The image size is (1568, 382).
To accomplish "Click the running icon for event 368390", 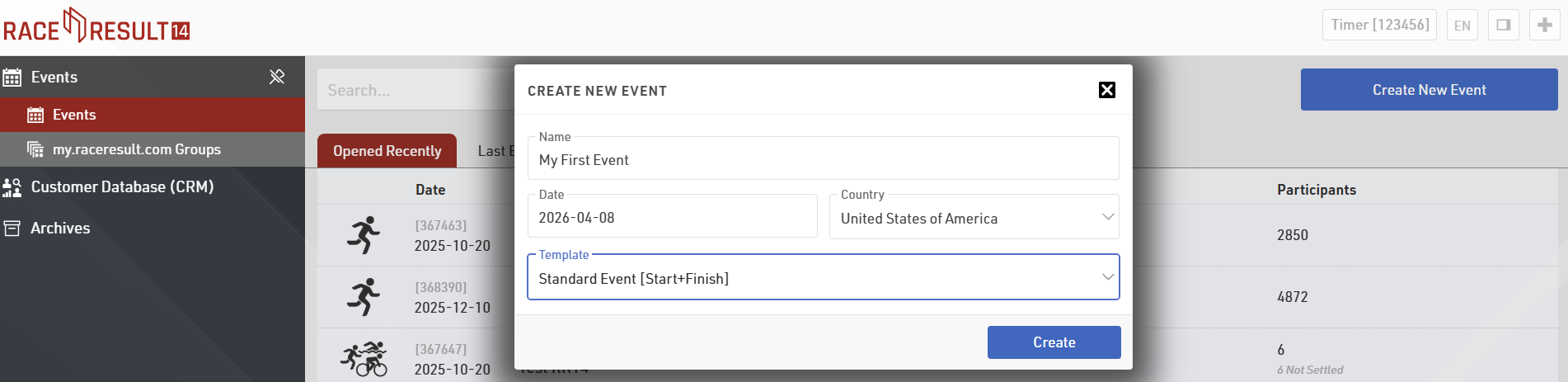I will [x=364, y=297].
